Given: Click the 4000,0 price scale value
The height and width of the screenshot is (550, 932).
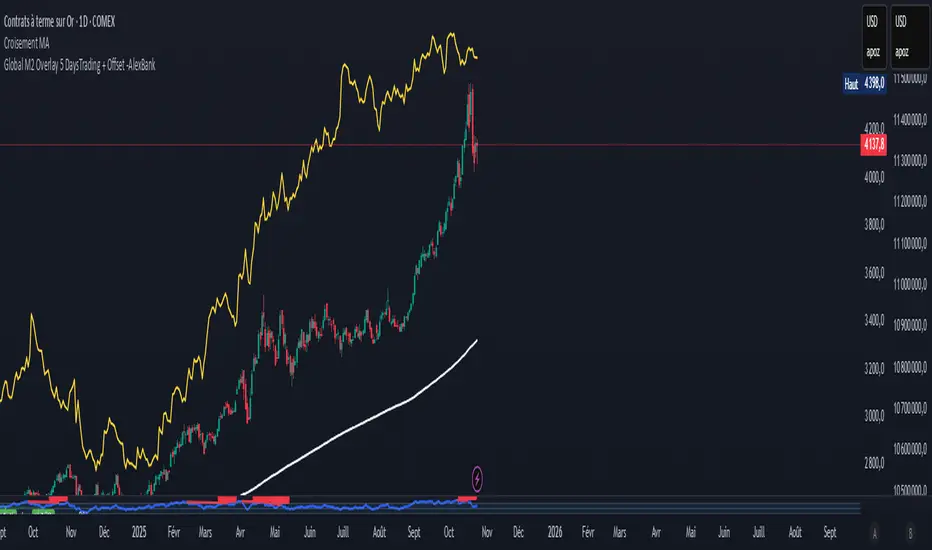Looking at the screenshot, I should [874, 177].
